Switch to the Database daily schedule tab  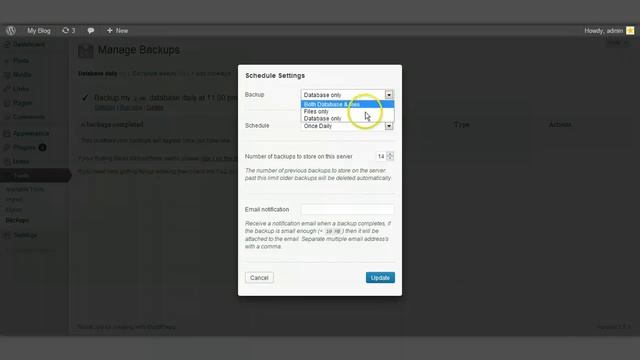coord(98,74)
